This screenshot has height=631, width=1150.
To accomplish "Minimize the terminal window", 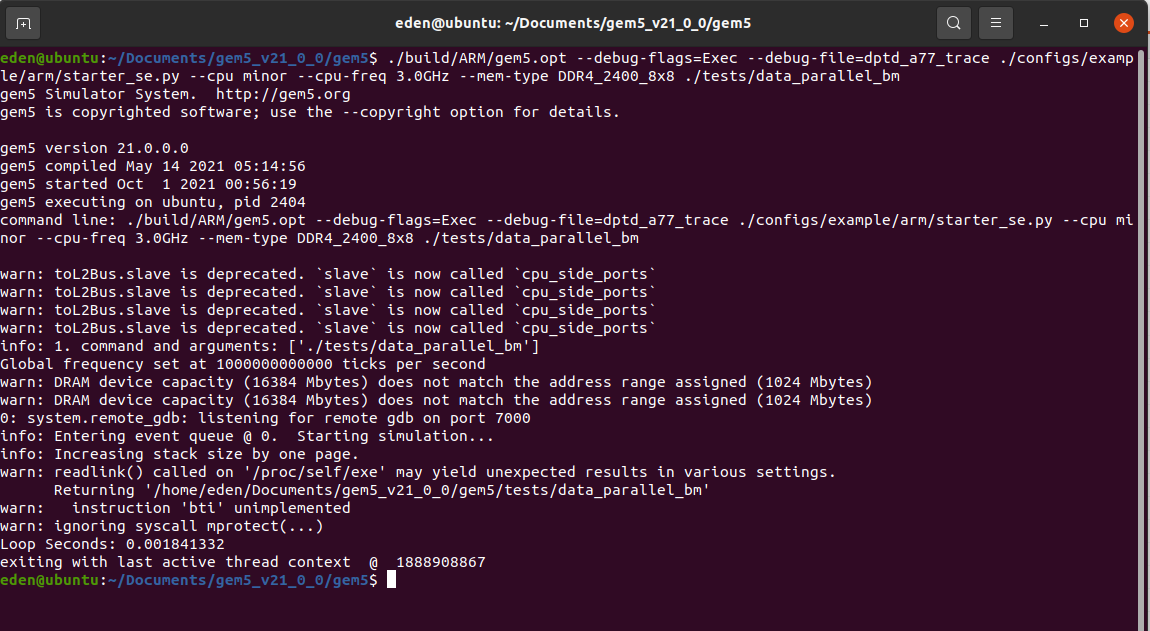I will pyautogui.click(x=1044, y=23).
